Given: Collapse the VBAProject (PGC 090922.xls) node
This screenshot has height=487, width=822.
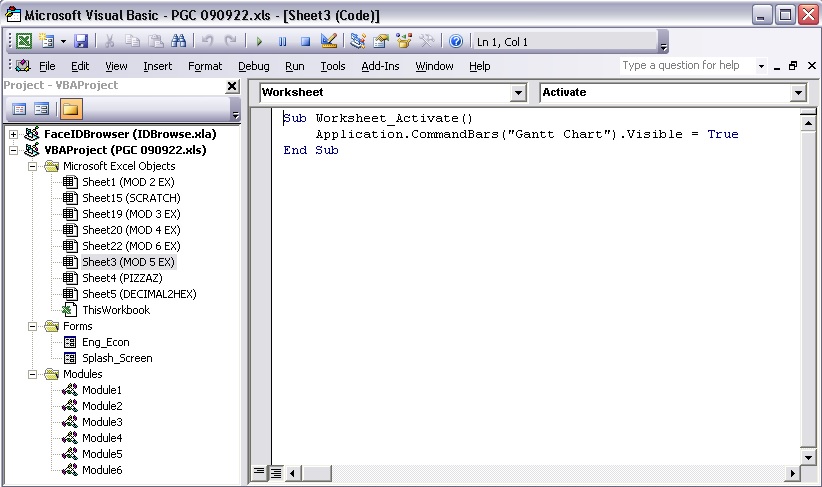Looking at the screenshot, I should coord(14,150).
